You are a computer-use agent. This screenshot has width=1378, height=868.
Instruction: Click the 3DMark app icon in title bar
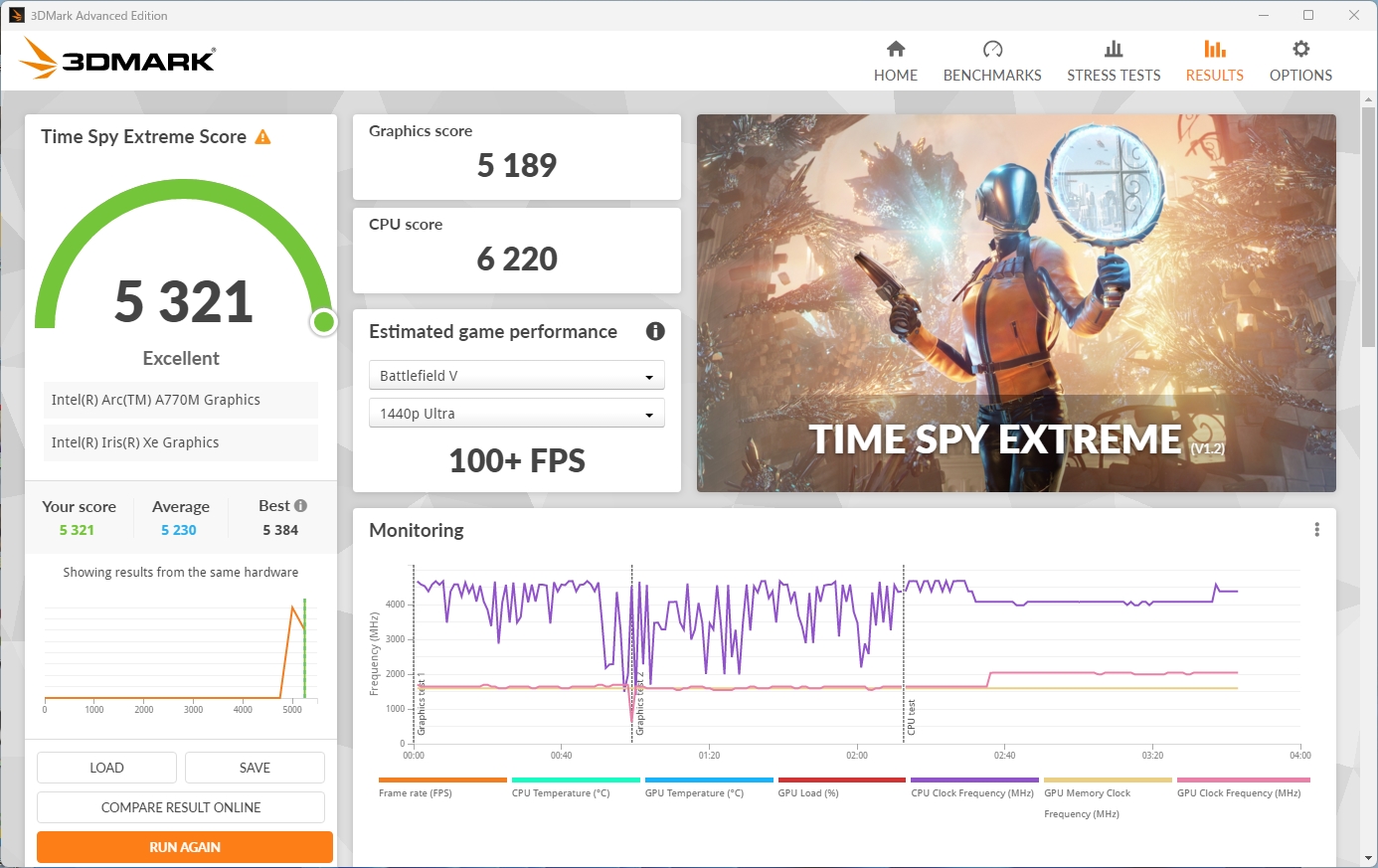16,15
